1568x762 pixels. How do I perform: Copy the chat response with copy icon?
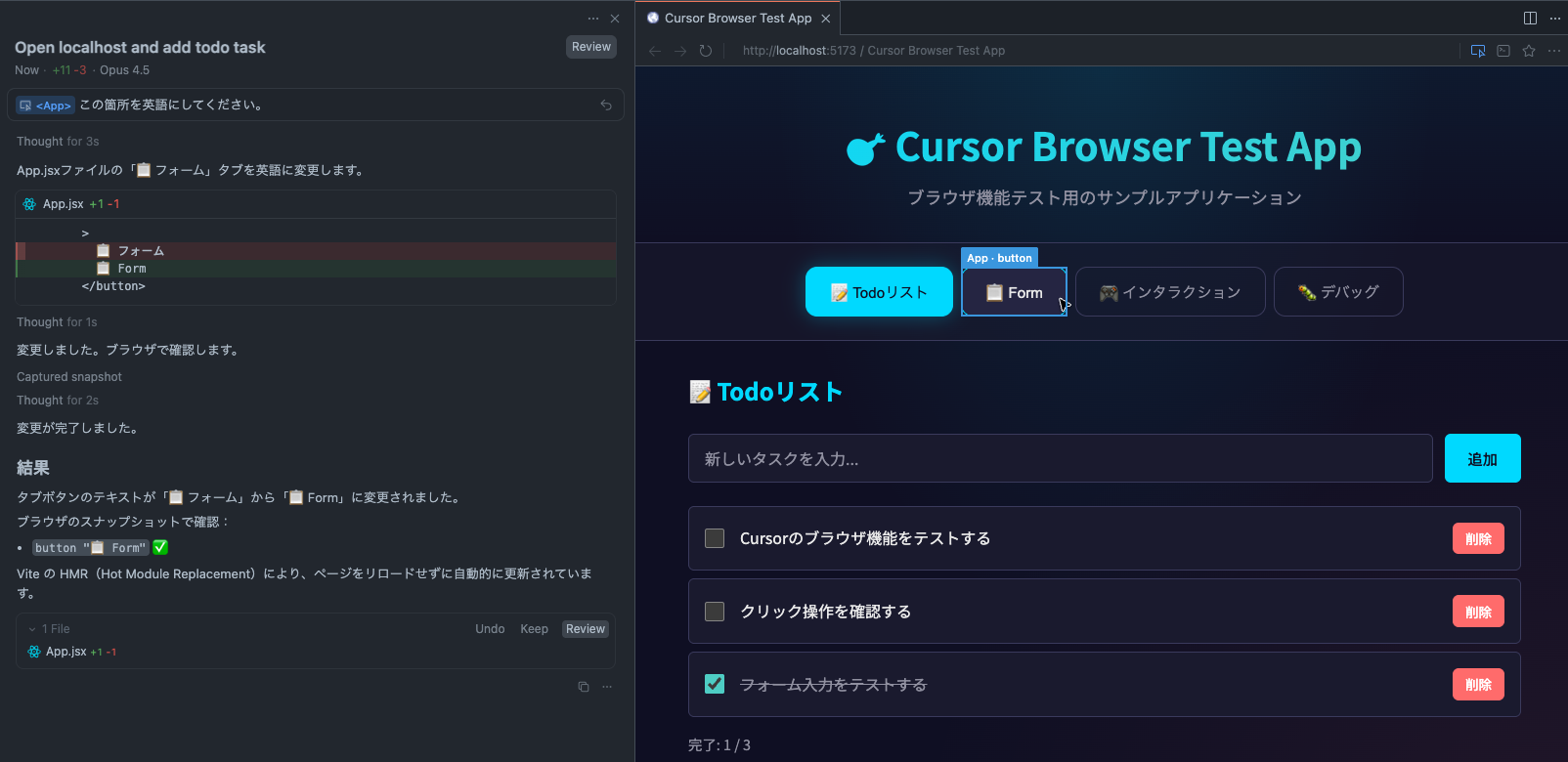[x=584, y=687]
